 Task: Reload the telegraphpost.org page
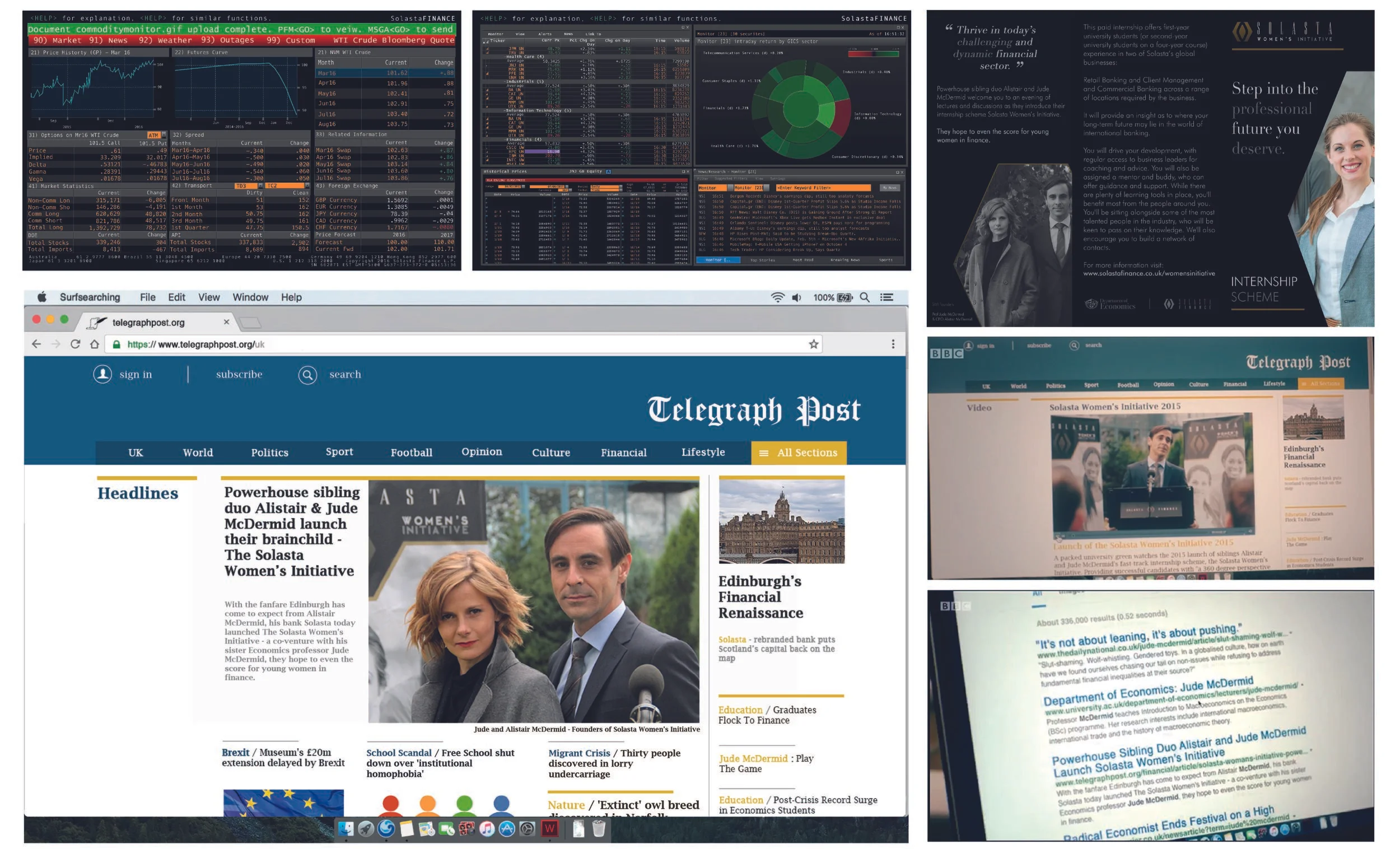(x=75, y=344)
